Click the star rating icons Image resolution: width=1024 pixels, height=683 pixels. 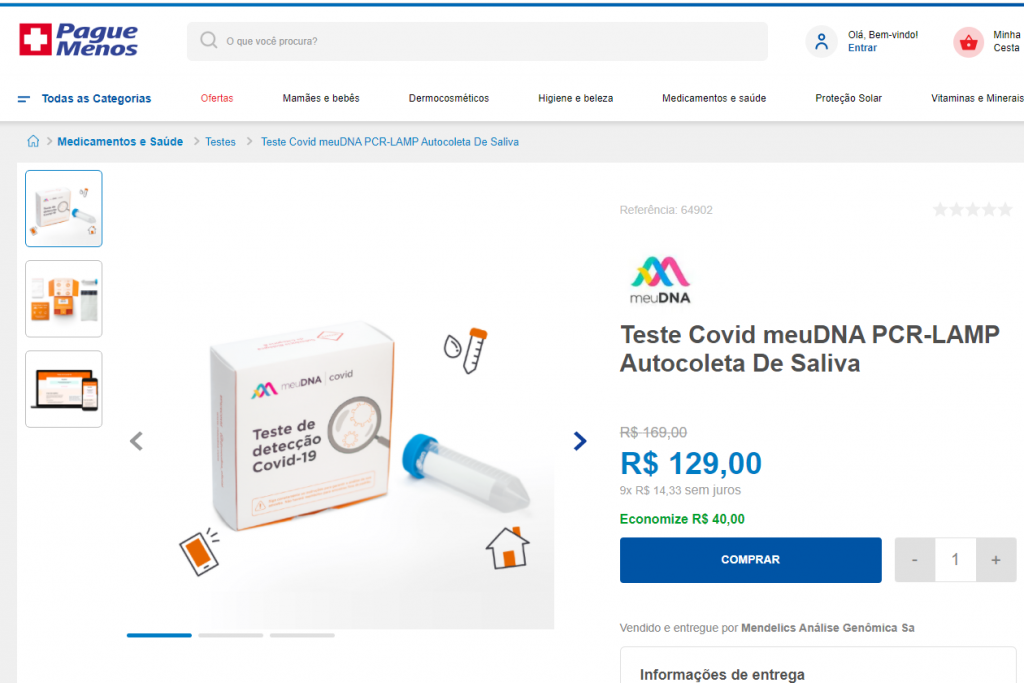pyautogui.click(x=972, y=210)
